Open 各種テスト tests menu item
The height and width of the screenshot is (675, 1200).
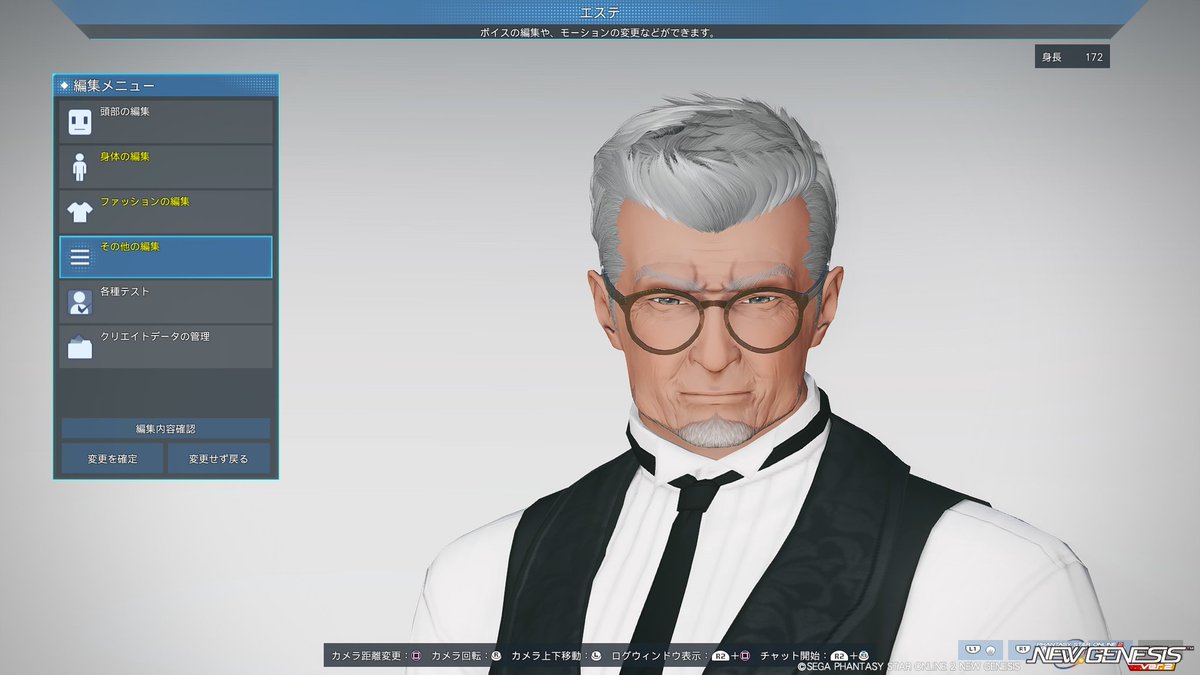[x=166, y=301]
